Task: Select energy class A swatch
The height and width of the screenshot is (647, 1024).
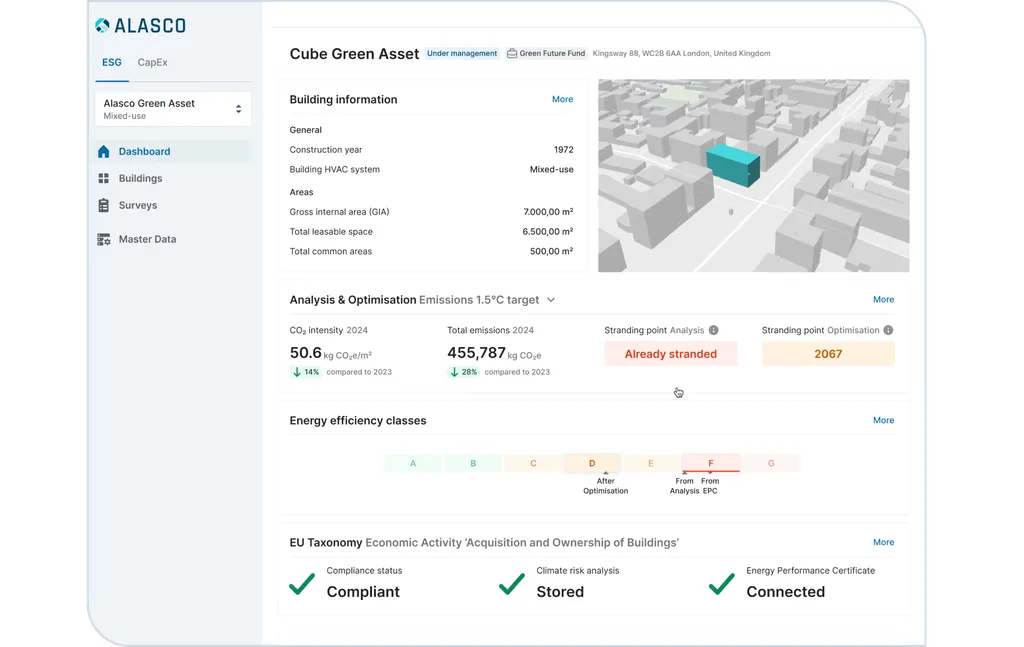Action: point(413,463)
